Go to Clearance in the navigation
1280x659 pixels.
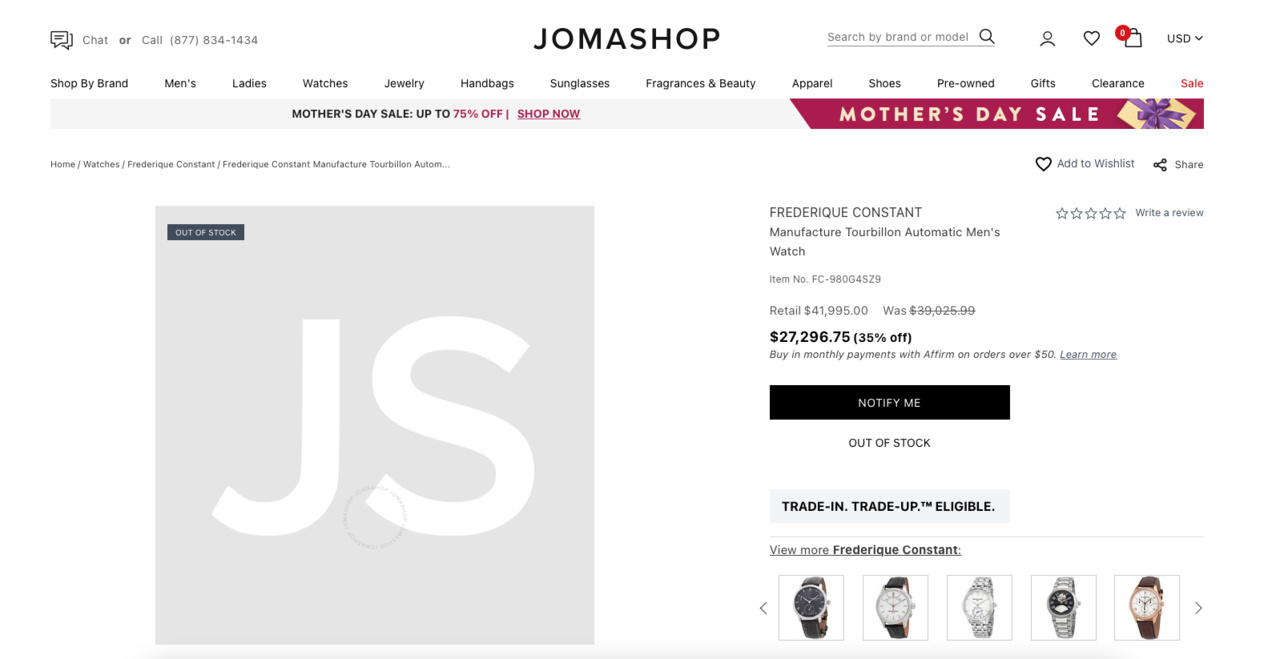1117,84
